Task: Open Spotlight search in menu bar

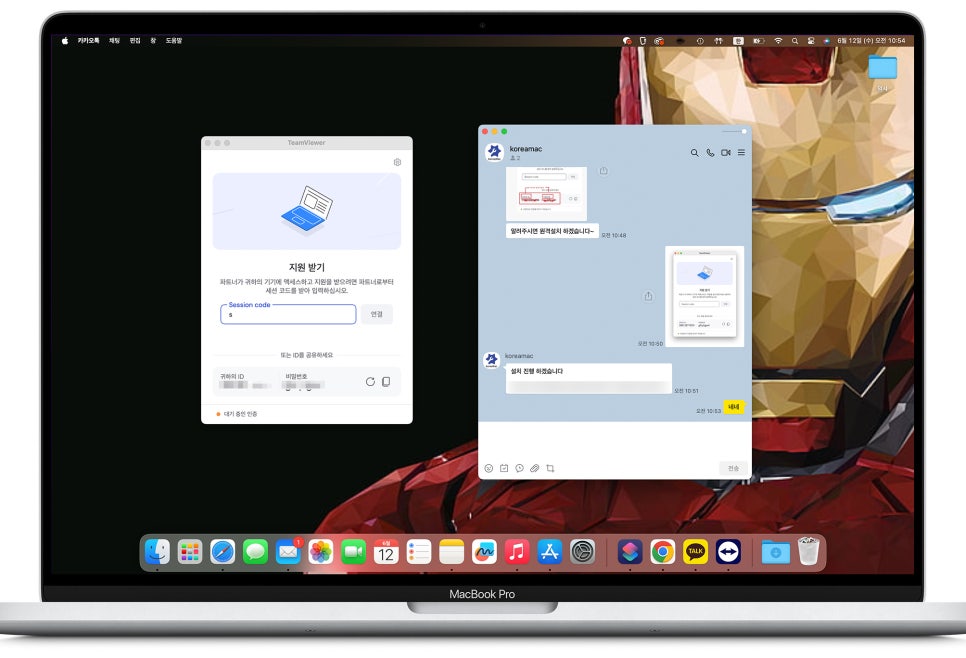Action: [x=795, y=41]
